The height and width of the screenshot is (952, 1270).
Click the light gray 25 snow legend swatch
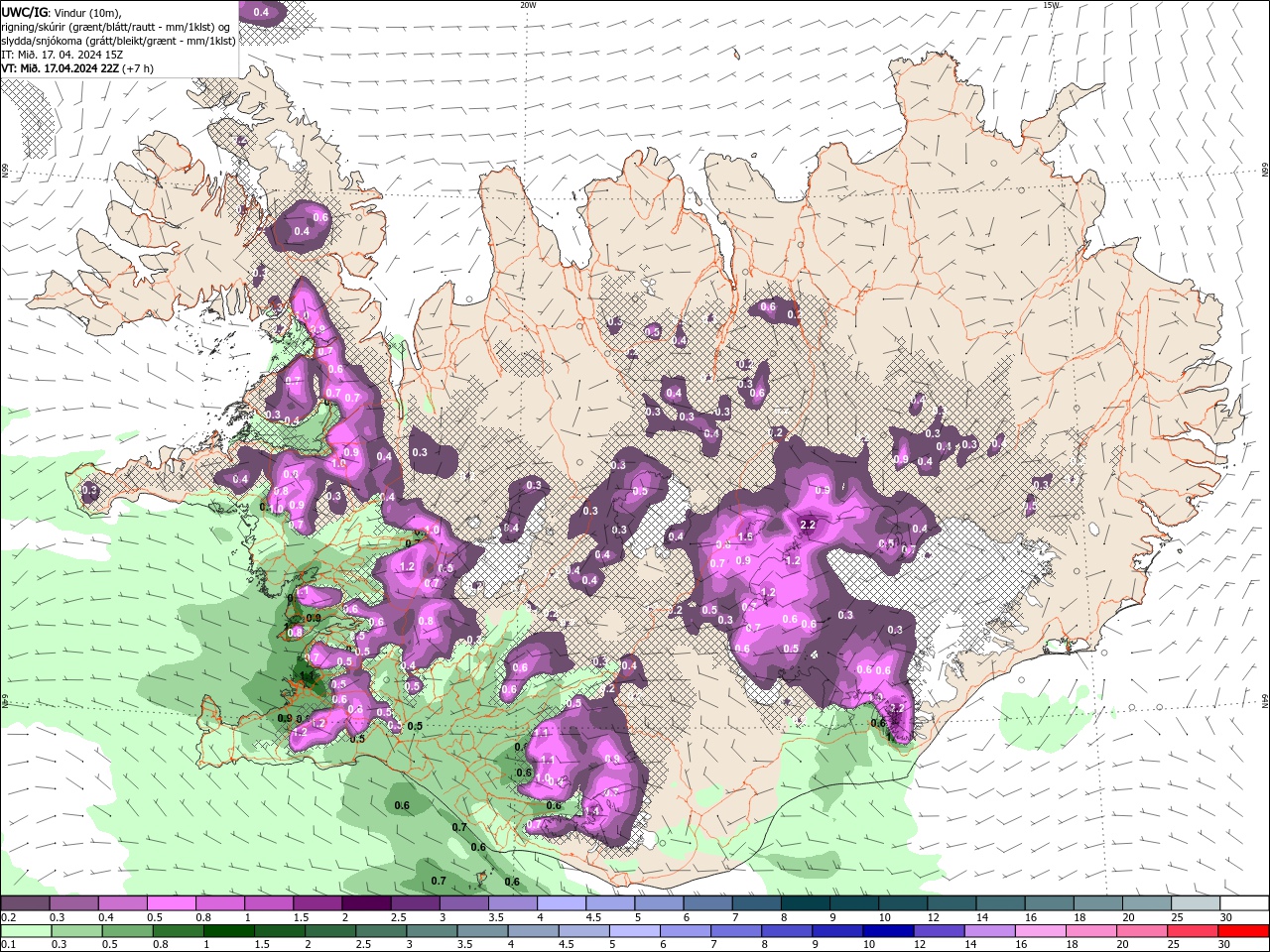pos(1195,903)
